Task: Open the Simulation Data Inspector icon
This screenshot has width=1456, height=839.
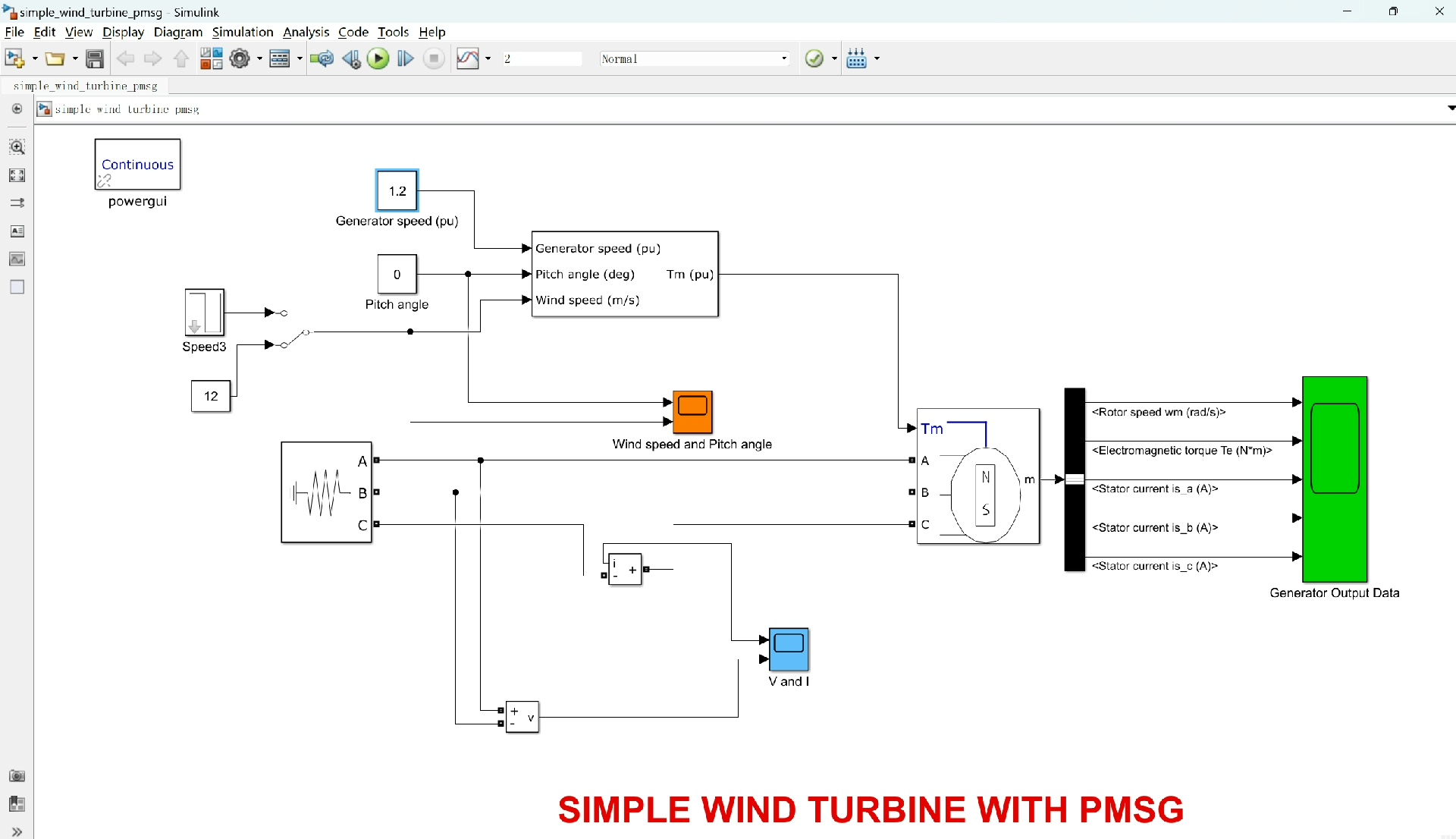Action: (x=467, y=58)
